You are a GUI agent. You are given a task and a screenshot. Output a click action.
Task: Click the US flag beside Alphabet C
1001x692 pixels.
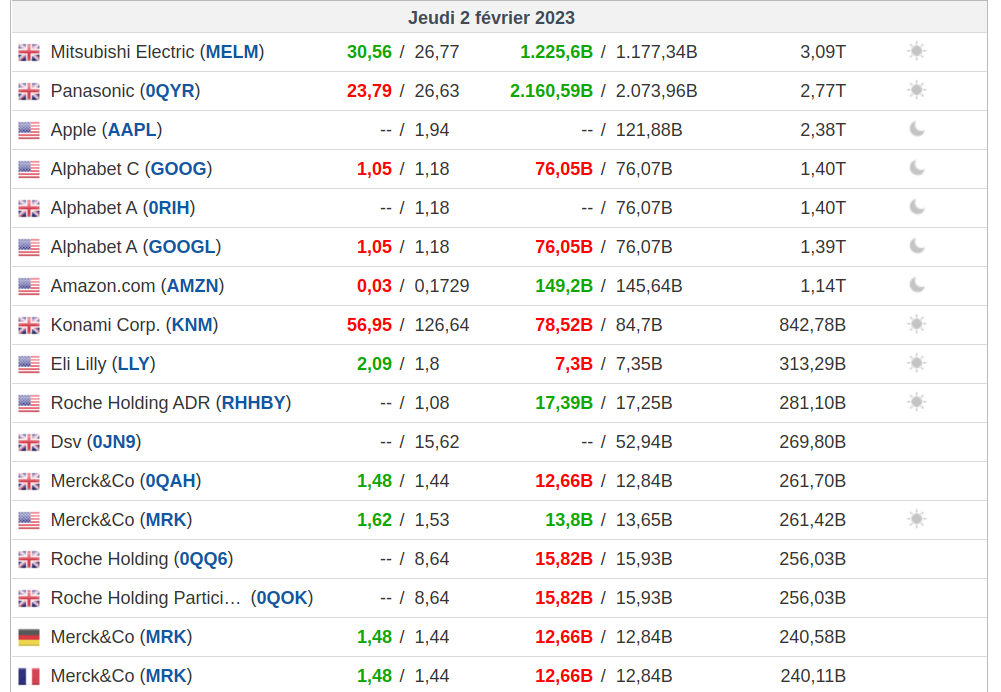point(29,169)
